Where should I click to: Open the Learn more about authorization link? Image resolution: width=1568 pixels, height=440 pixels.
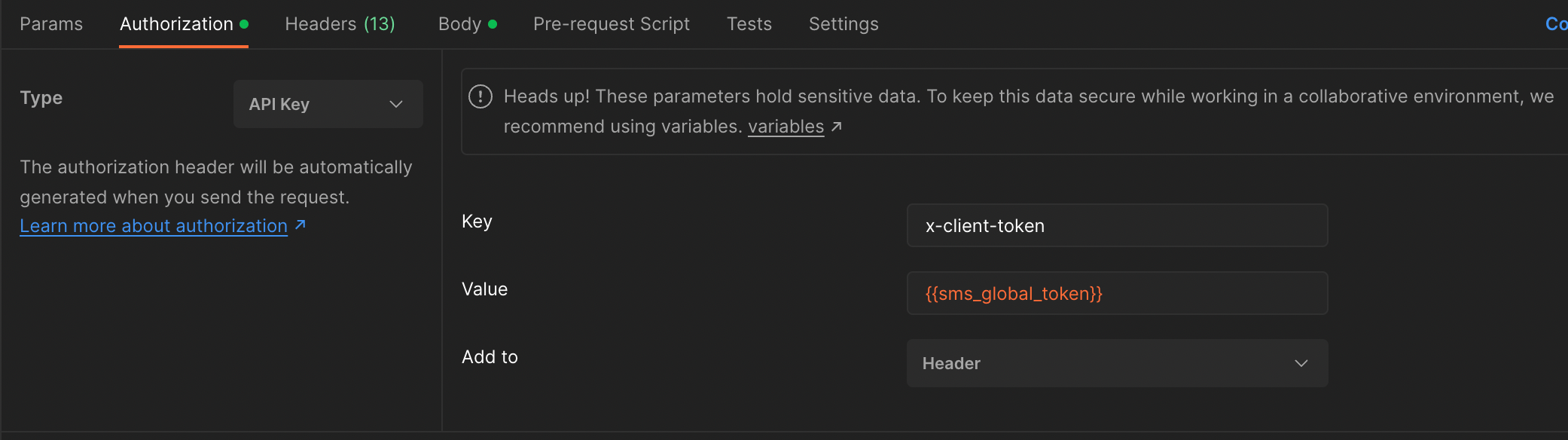coord(154,226)
